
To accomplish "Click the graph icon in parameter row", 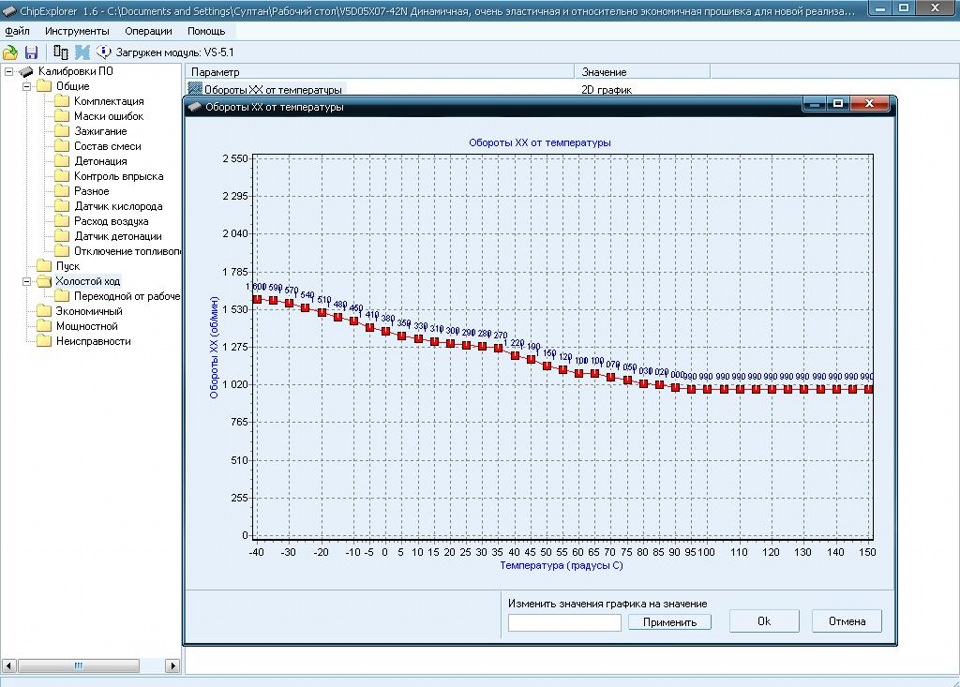I will 195,90.
